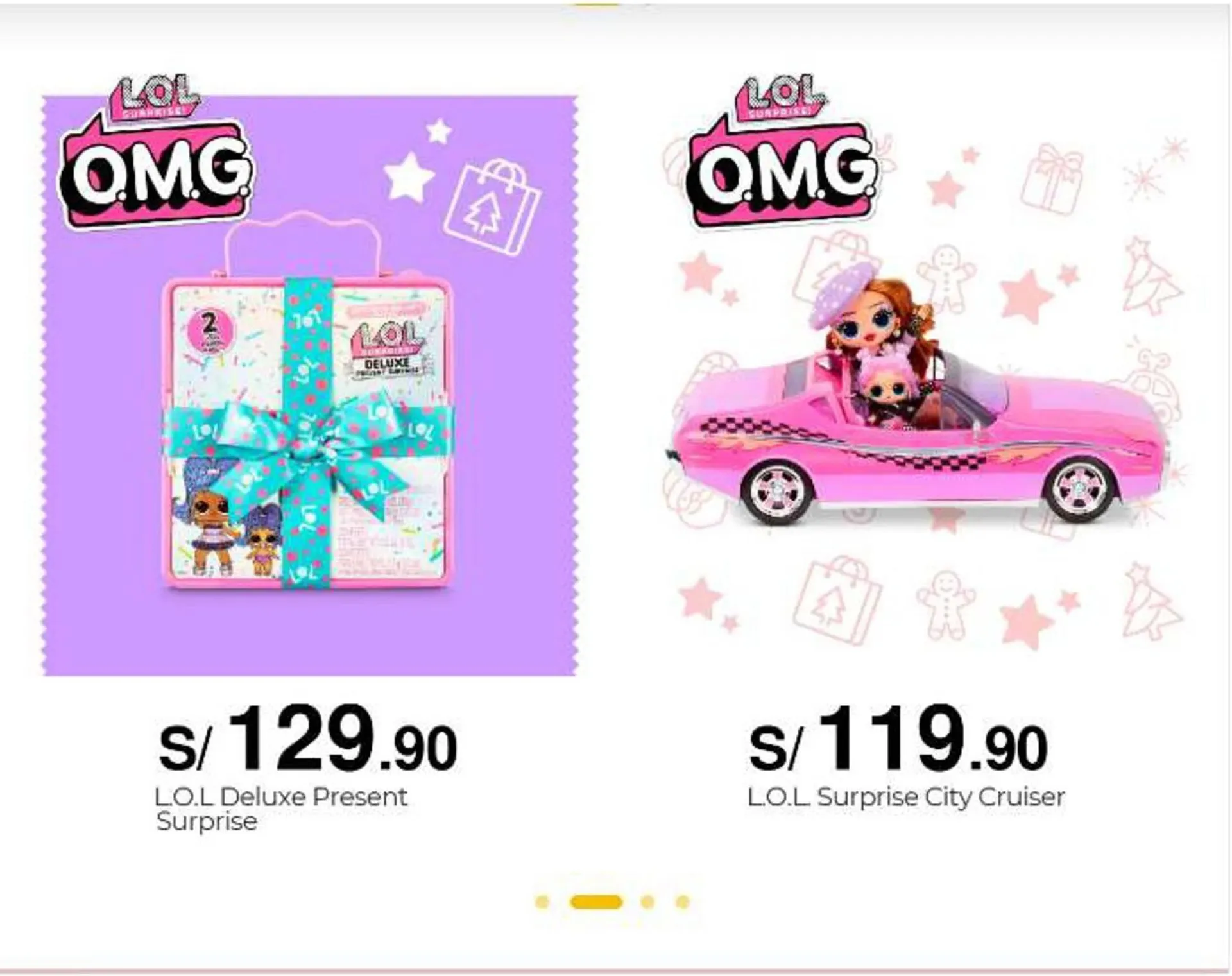Click the S/ 119.90 price label
This screenshot has width=1232, height=976.
pos(898,739)
